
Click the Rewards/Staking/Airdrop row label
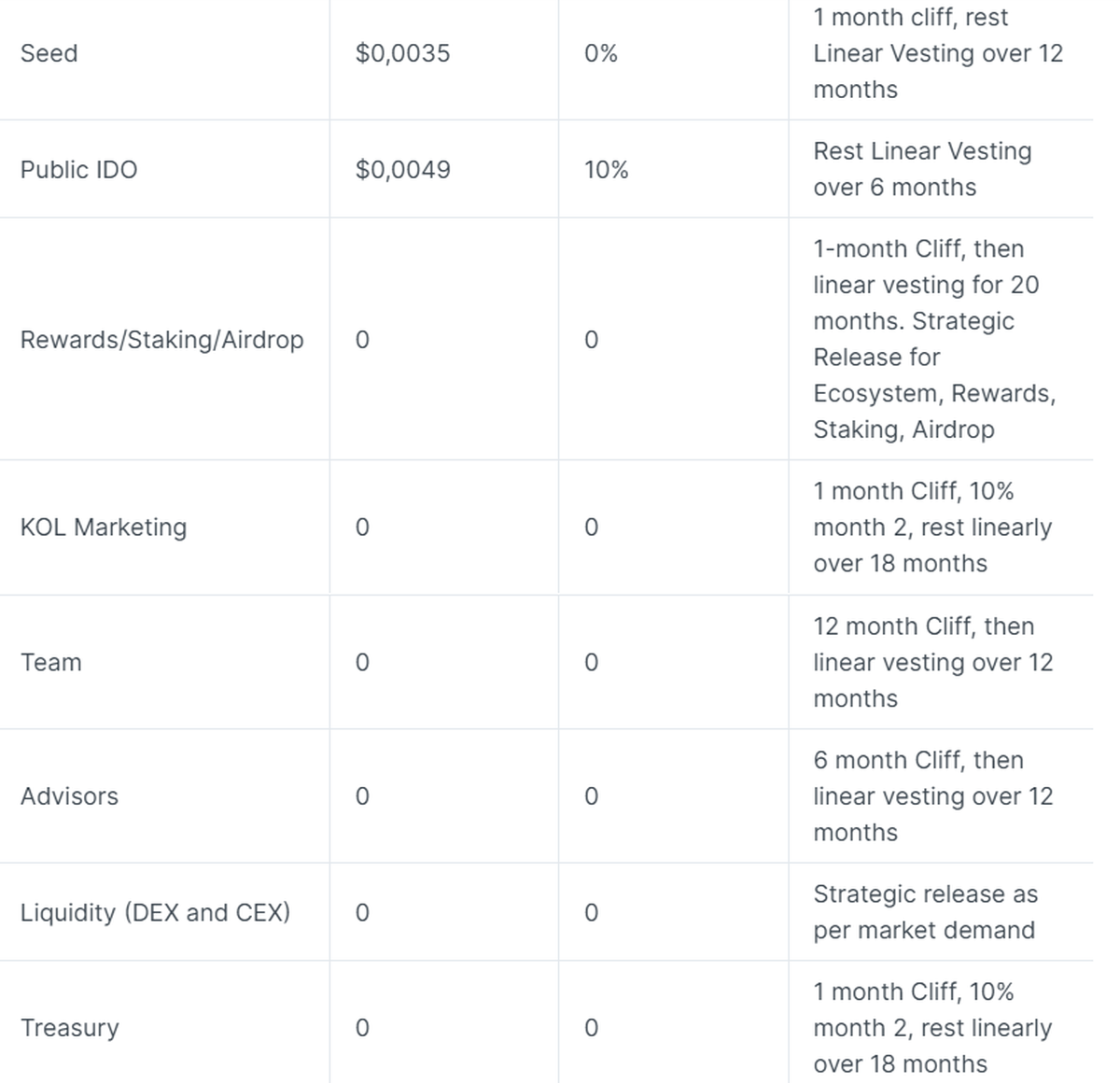pyautogui.click(x=162, y=339)
